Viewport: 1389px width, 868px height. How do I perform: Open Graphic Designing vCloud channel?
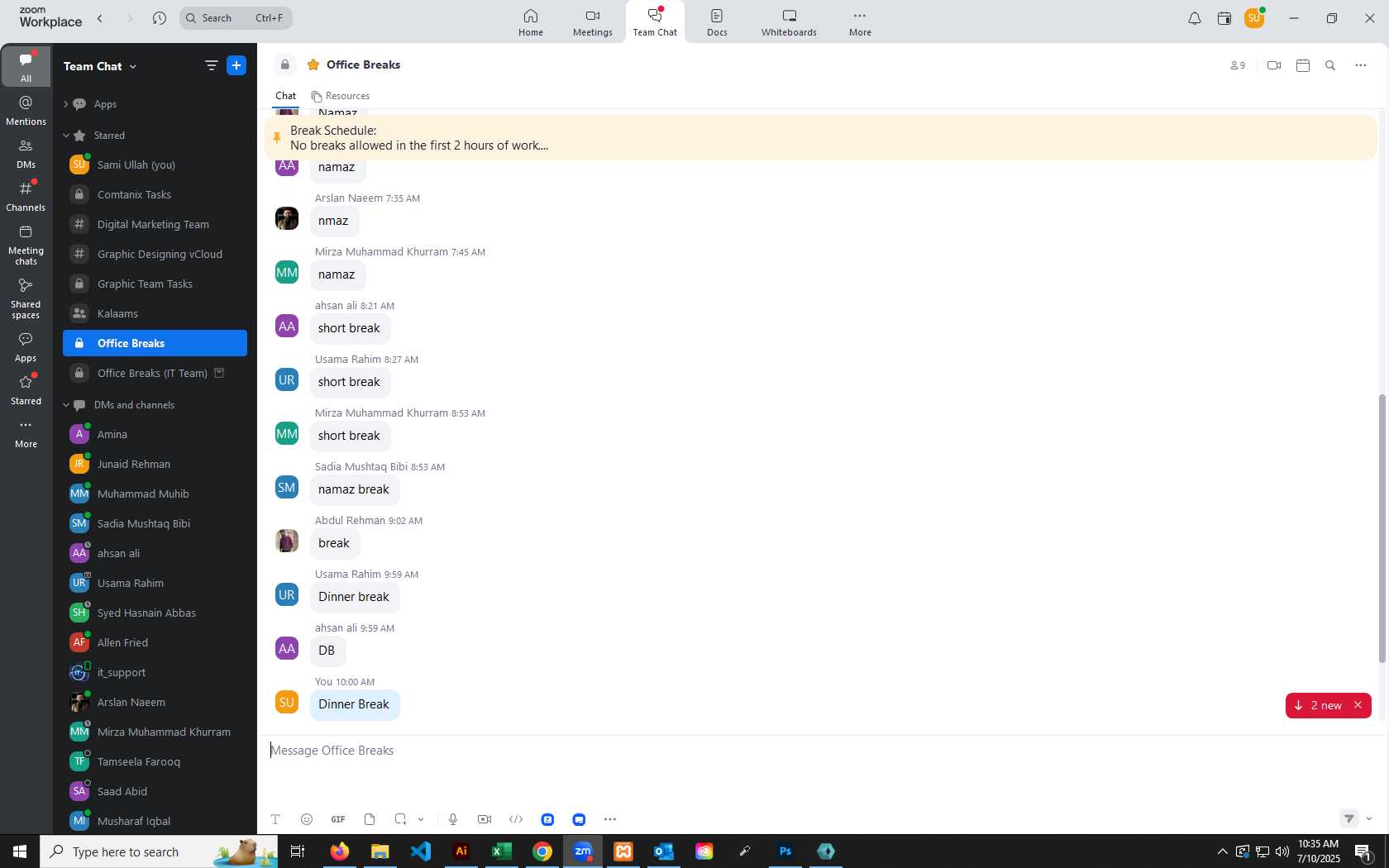click(x=155, y=254)
